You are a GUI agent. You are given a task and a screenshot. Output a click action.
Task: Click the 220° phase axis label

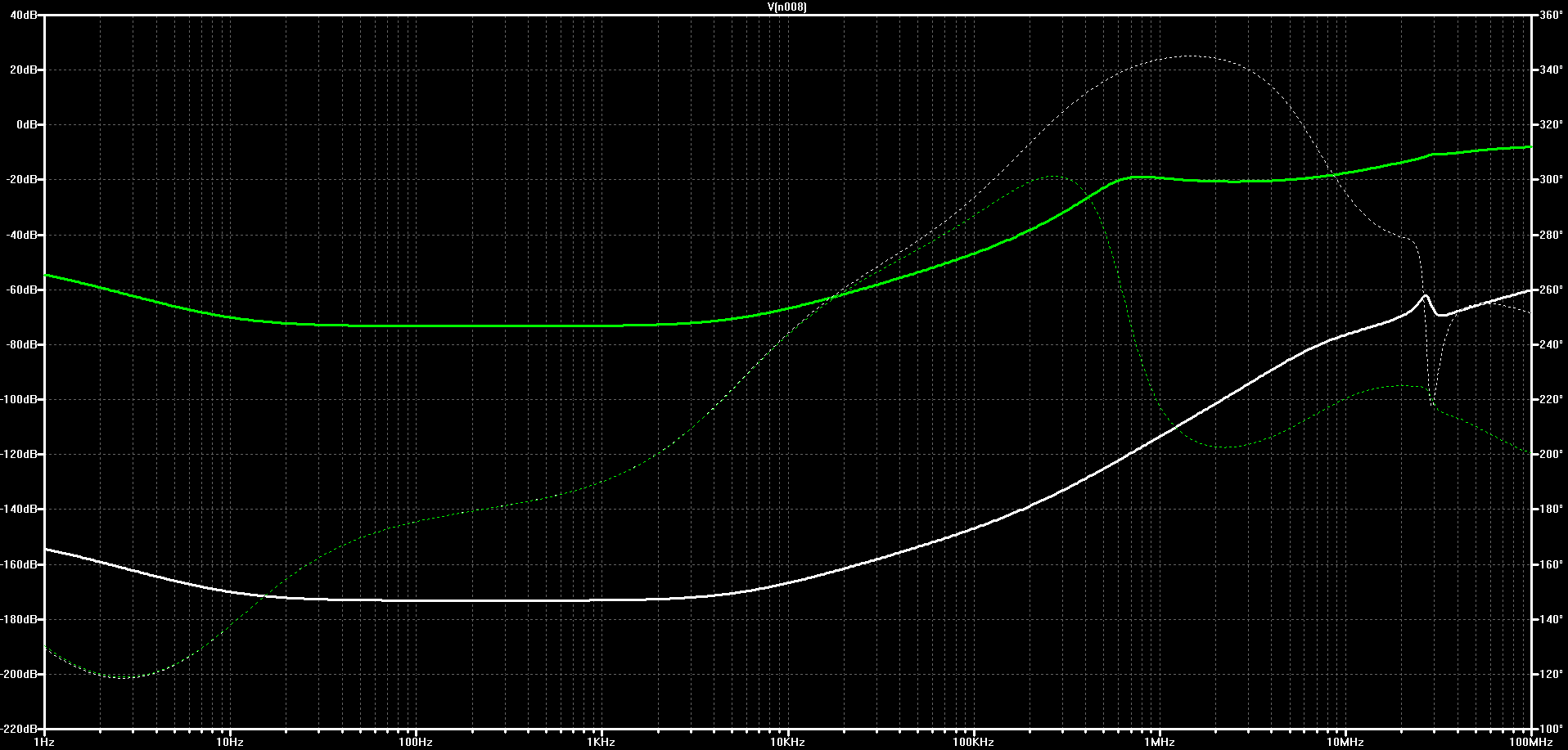[x=1551, y=399]
